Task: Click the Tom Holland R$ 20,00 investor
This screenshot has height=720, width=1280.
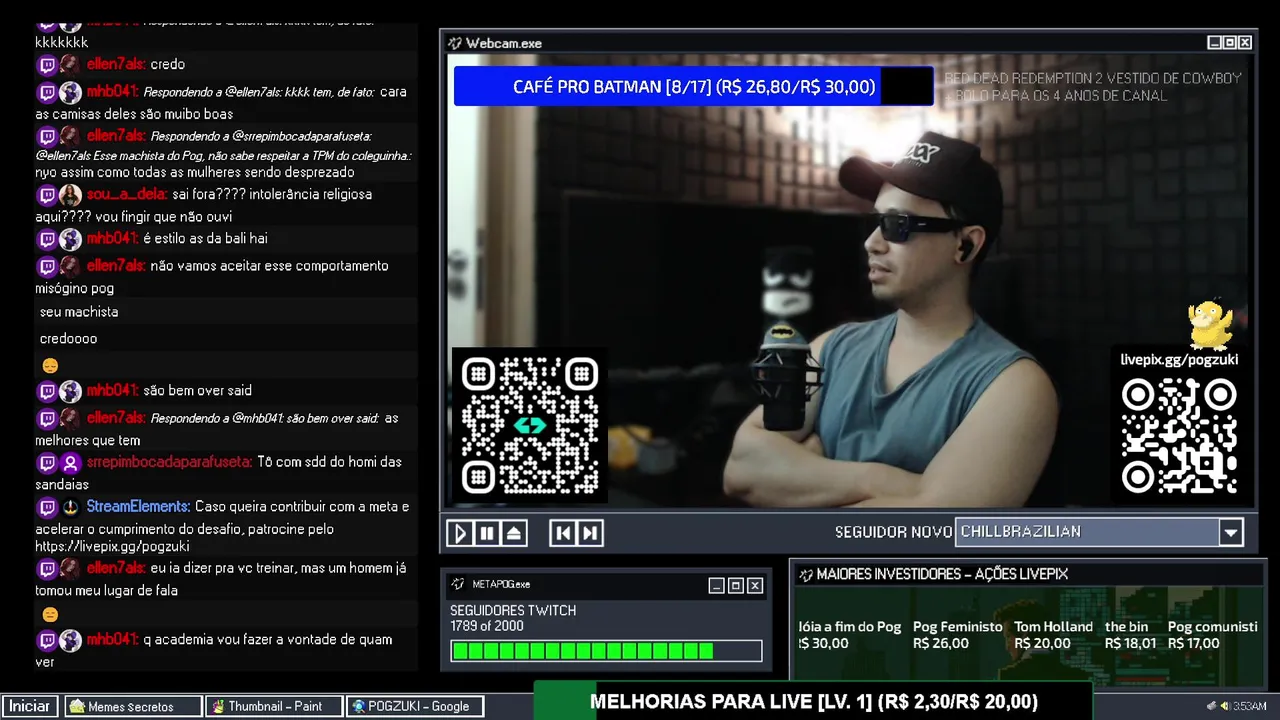Action: [x=1053, y=635]
